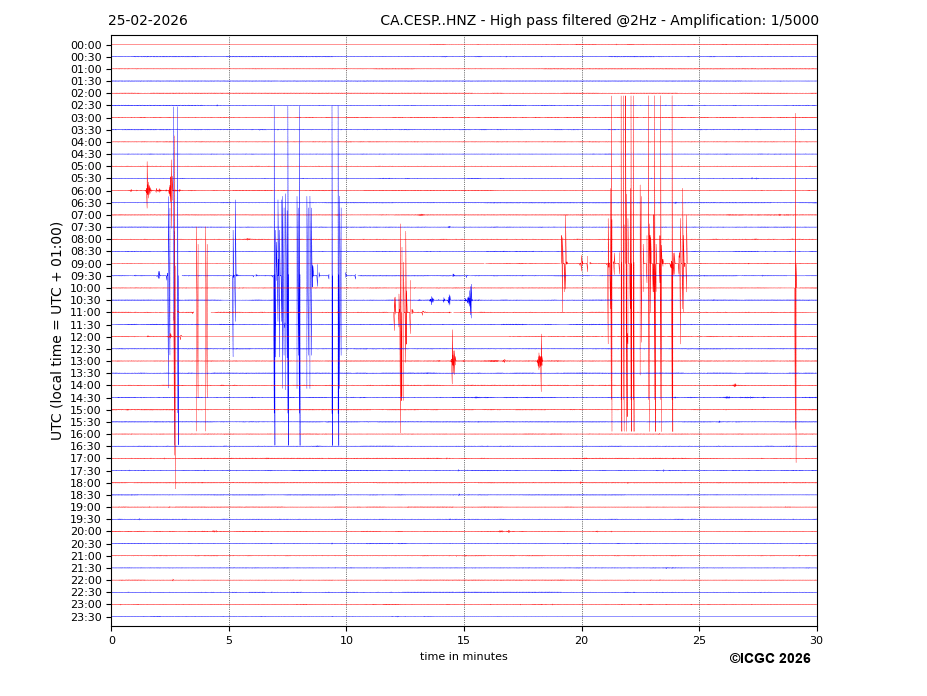
Task: Select the 20:00 time tick label
Action: [86, 532]
